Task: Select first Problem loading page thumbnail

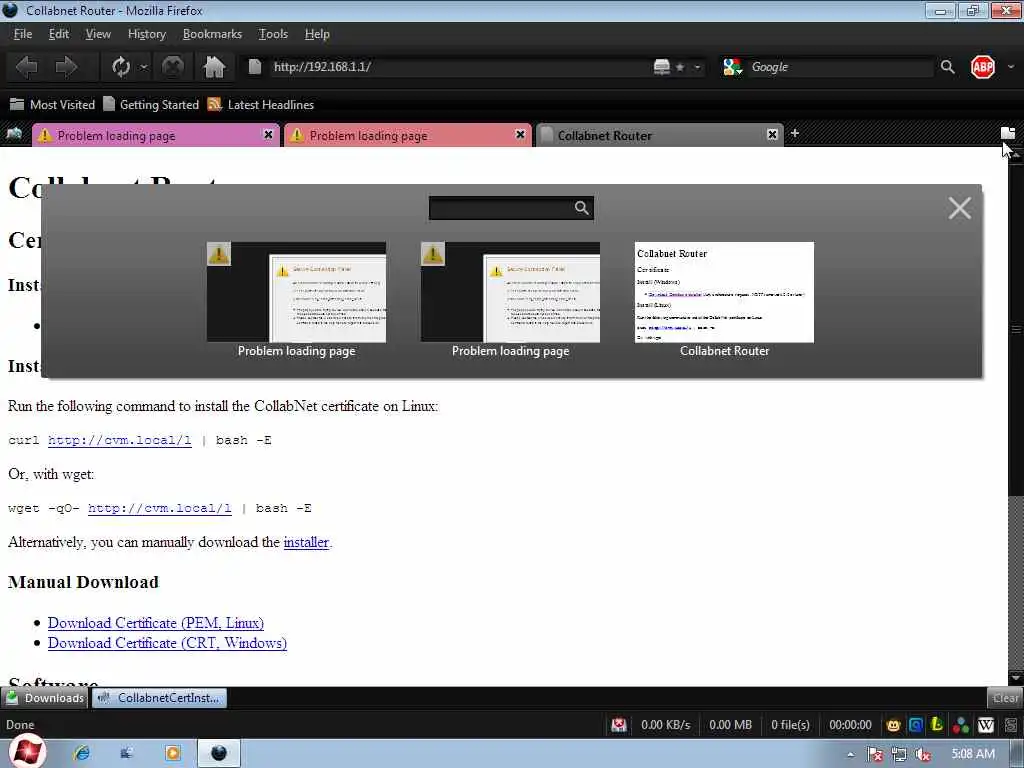Action: click(x=296, y=292)
